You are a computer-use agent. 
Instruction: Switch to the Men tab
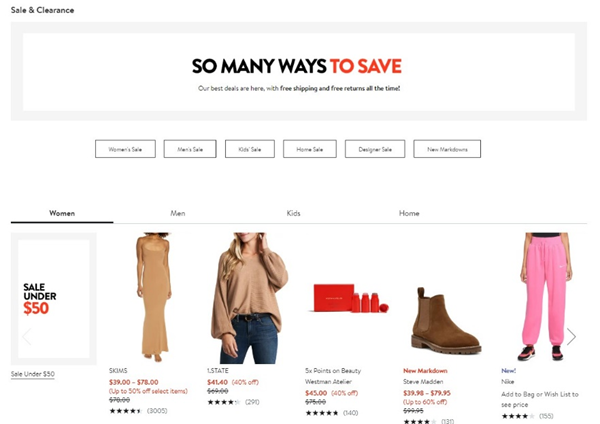178,213
